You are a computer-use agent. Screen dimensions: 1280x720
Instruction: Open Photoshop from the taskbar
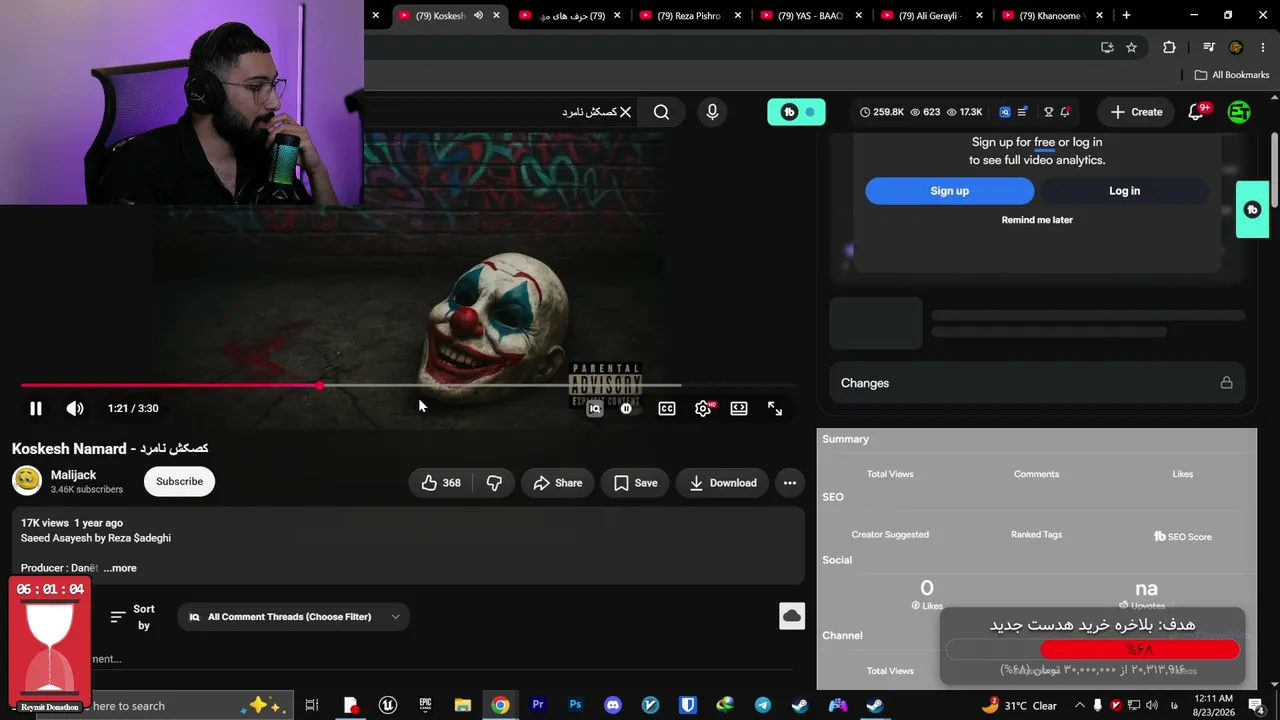point(575,705)
